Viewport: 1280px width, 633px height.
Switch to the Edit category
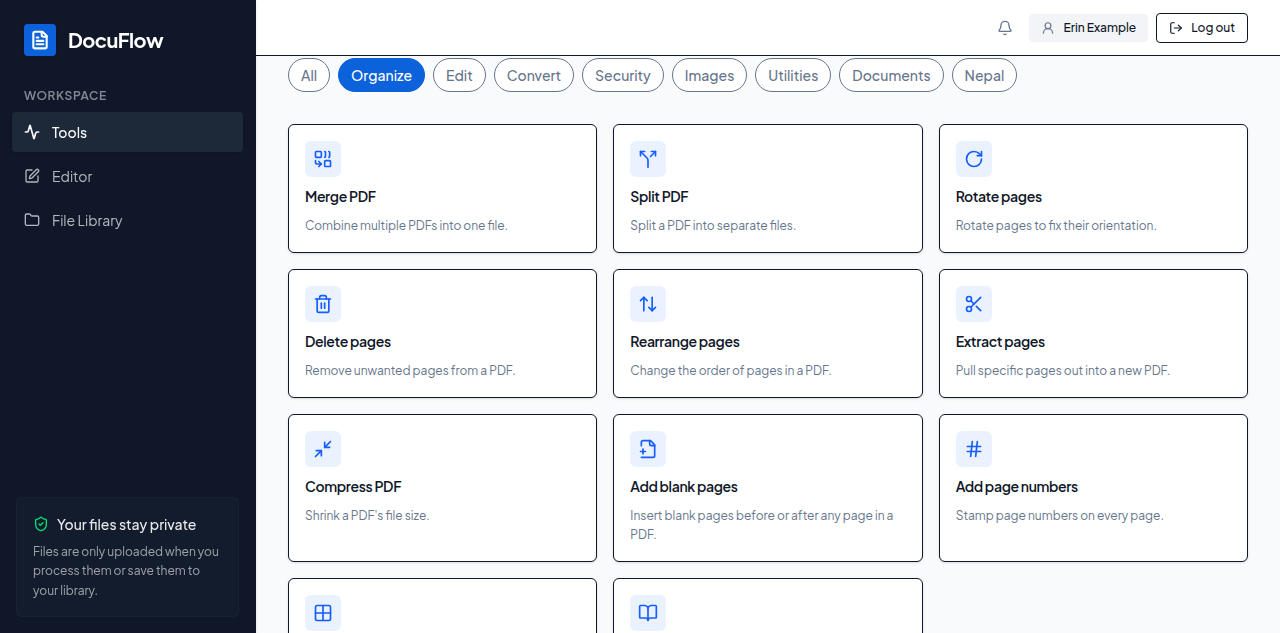pyautogui.click(x=459, y=75)
